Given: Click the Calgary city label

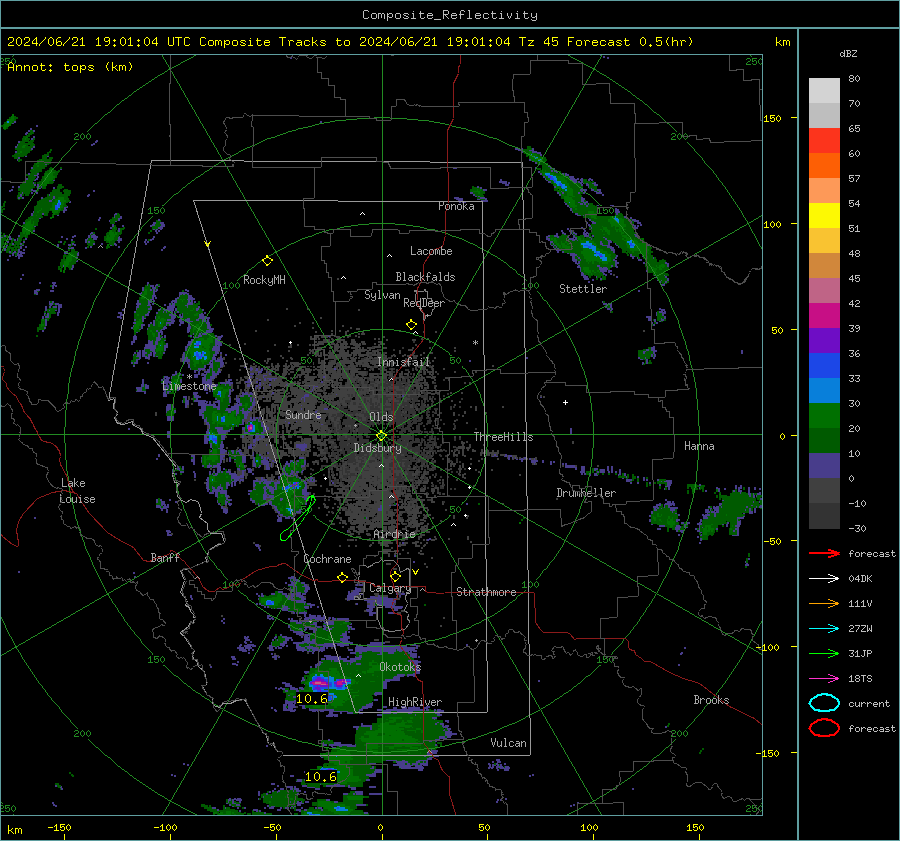Looking at the screenshot, I should point(390,588).
